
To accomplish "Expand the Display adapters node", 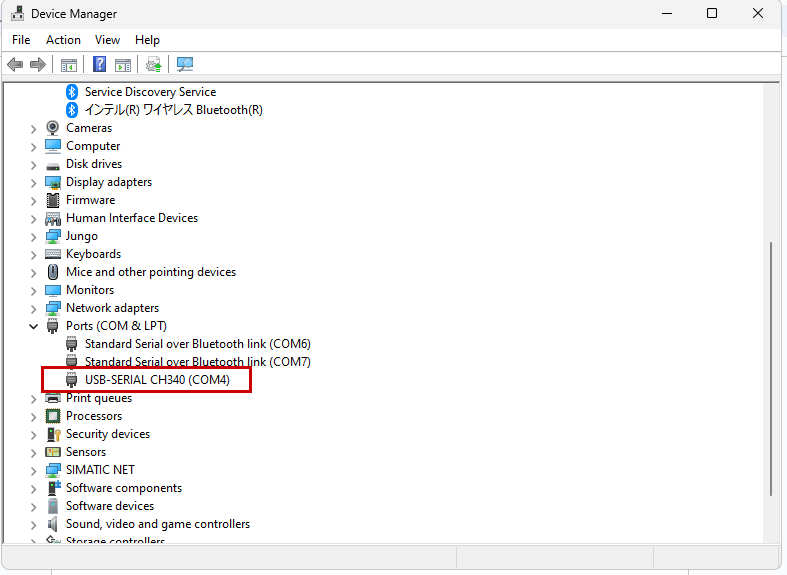I will 33,182.
